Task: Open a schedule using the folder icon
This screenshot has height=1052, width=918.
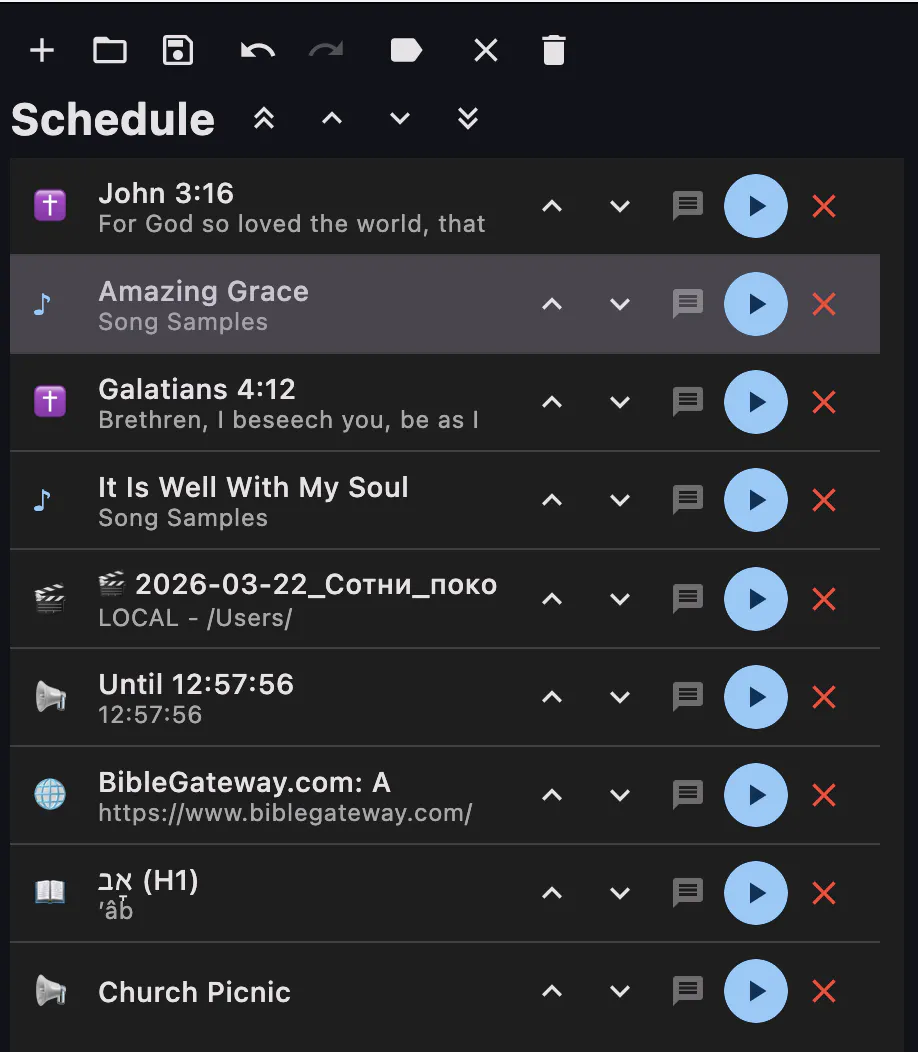Action: 110,50
